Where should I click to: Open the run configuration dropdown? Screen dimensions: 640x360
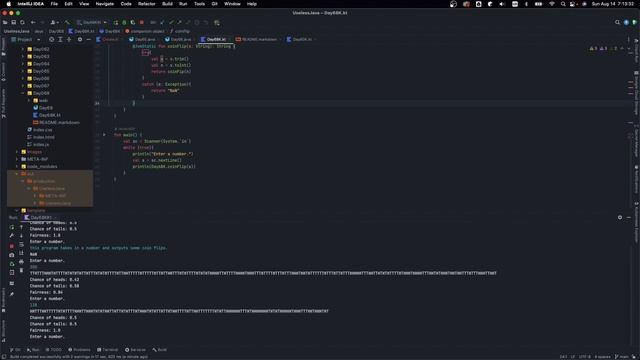click(91, 22)
